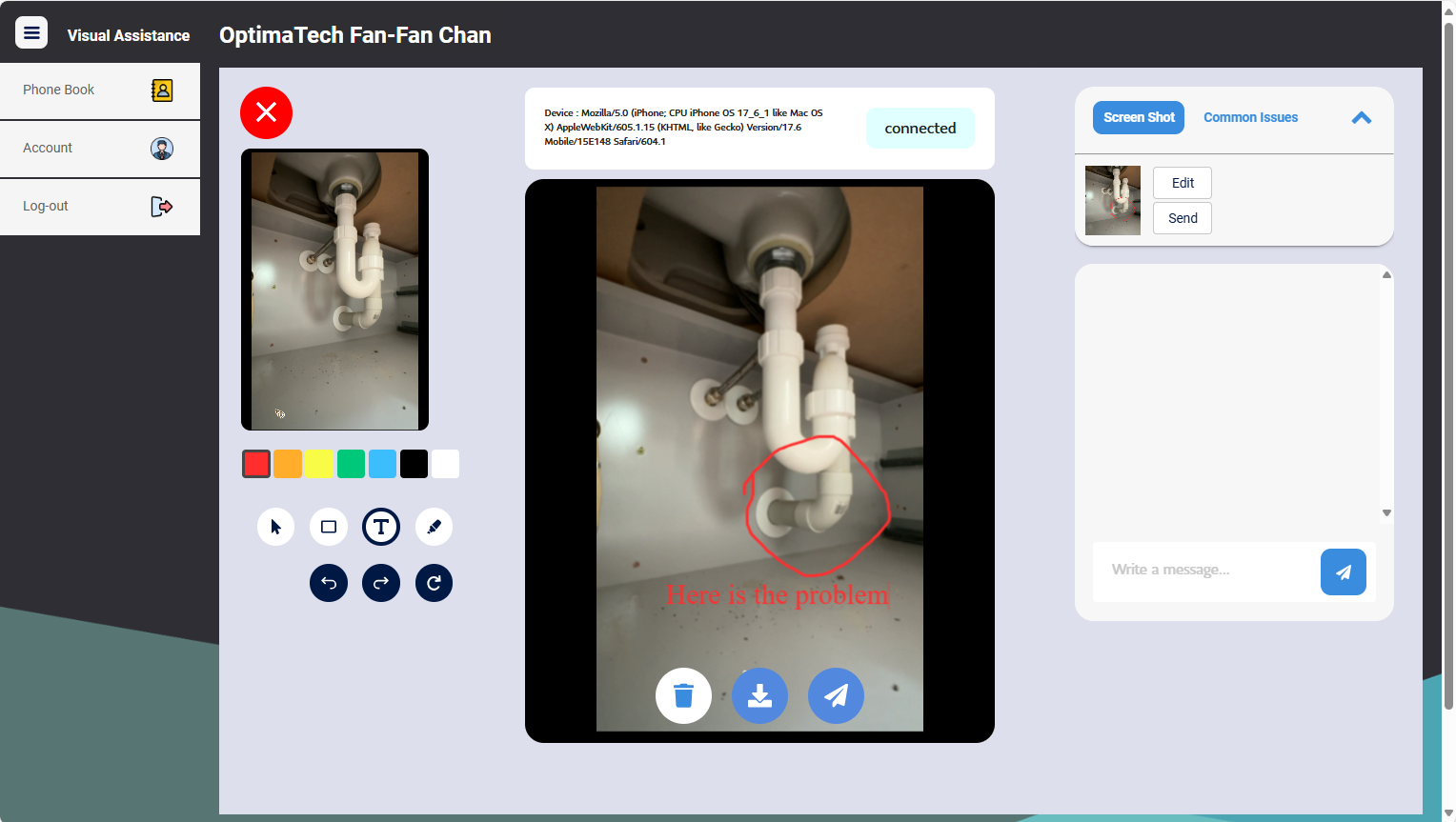Pick the black color swatch
The width and height of the screenshot is (1456, 822).
pos(414,464)
